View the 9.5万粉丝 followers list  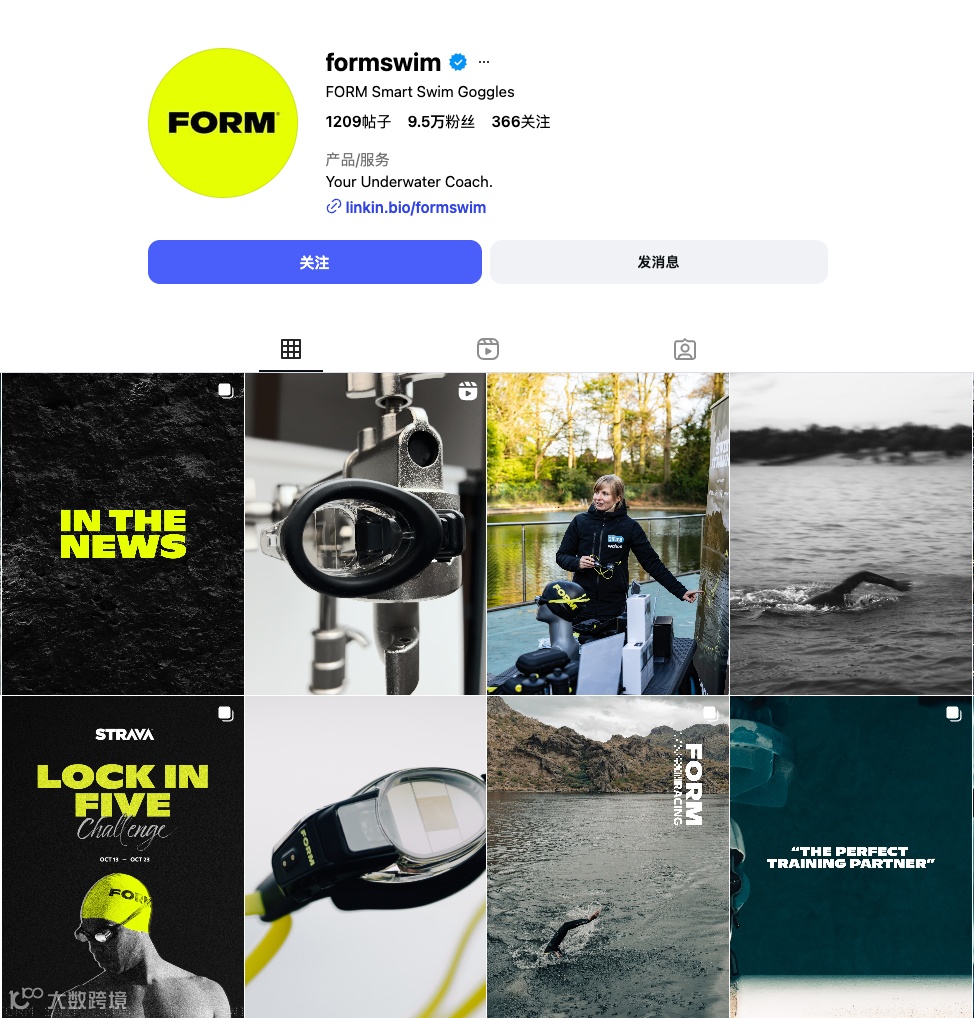tap(441, 122)
